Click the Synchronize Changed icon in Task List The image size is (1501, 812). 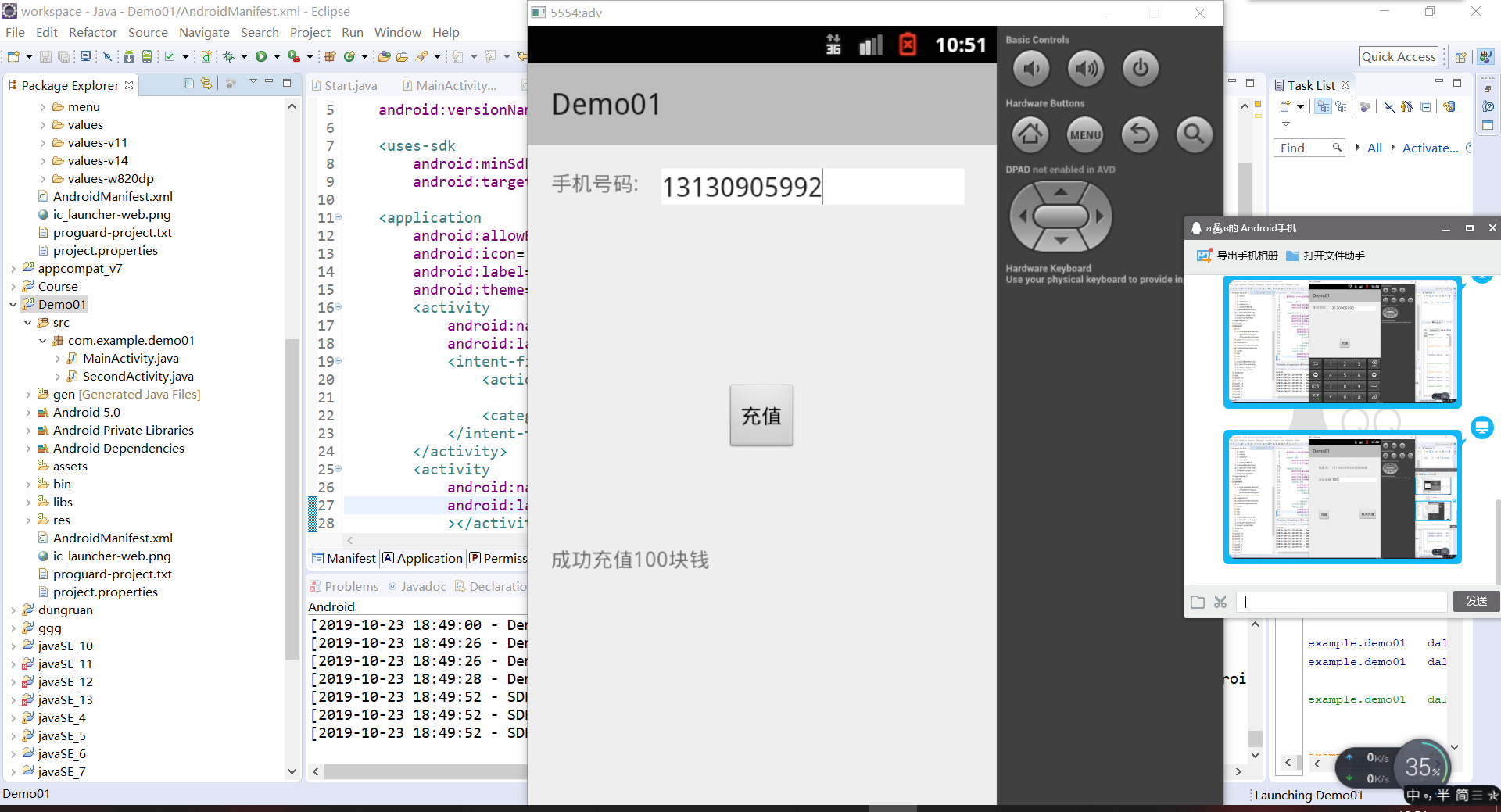coord(1449,106)
